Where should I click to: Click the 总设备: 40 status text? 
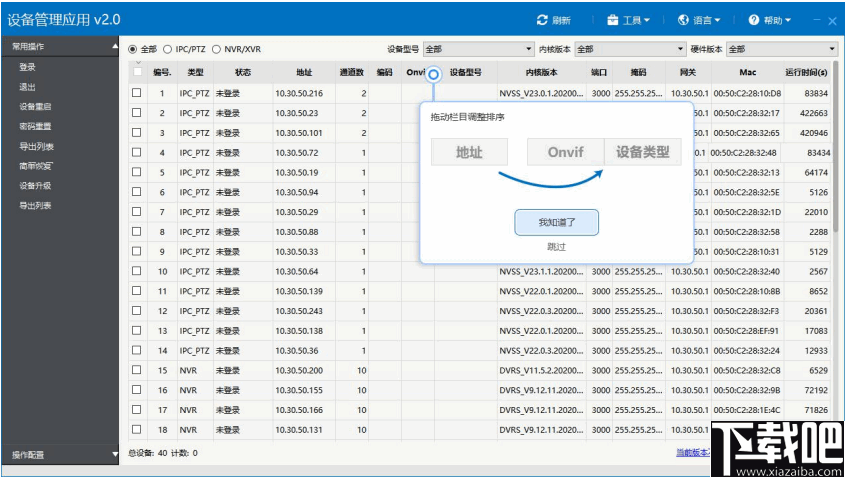pos(148,453)
